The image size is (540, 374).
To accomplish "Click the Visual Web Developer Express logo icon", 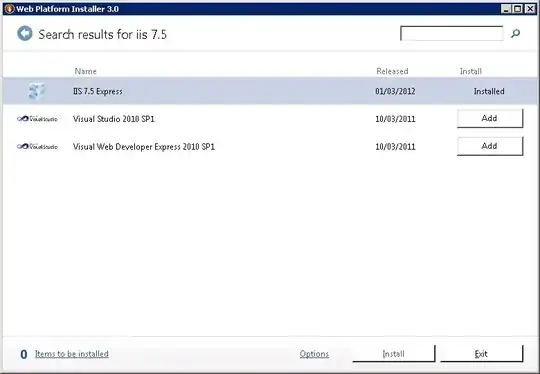I will 37,146.
